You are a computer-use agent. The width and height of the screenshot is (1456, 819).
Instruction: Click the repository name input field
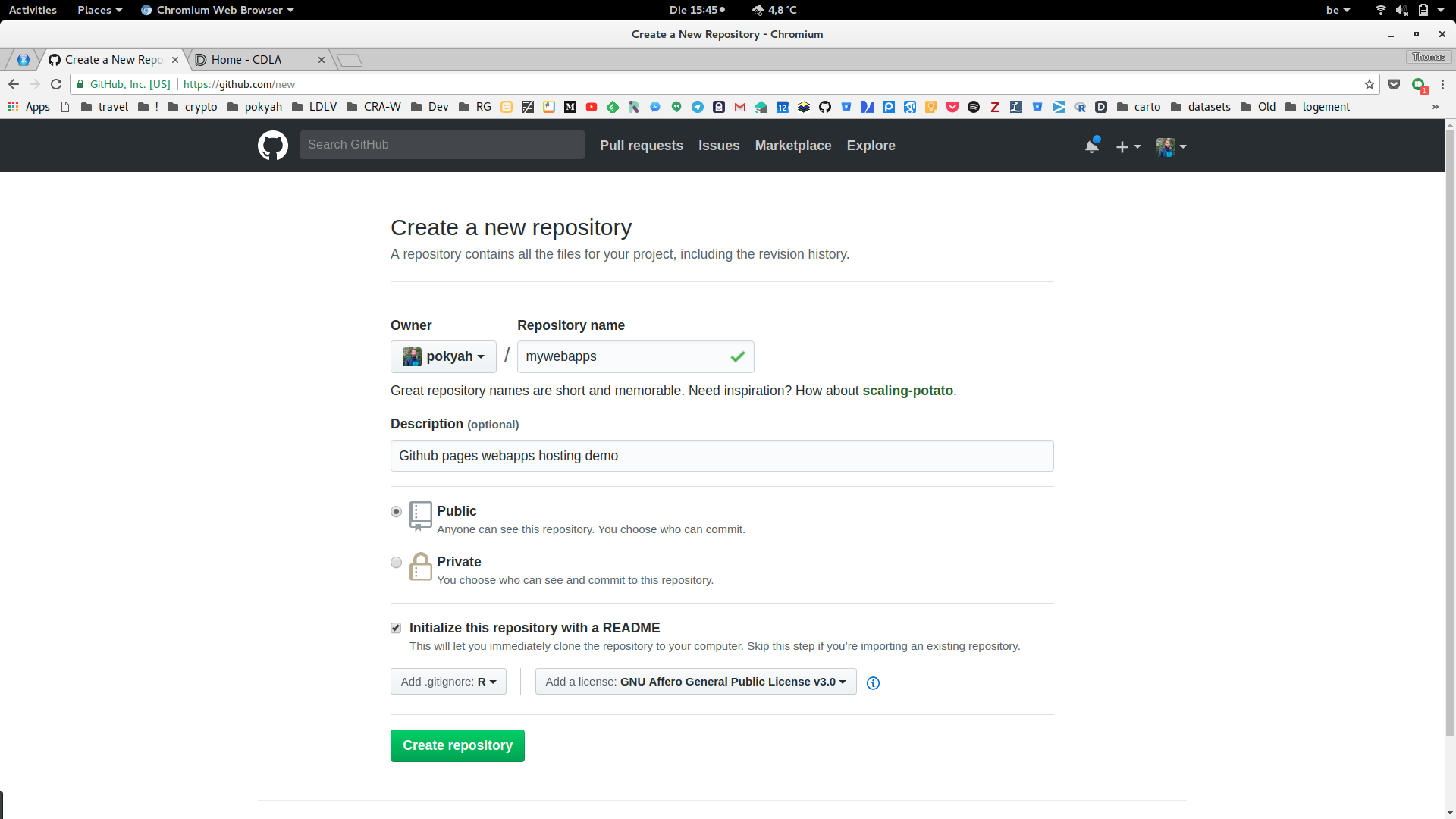(x=635, y=356)
